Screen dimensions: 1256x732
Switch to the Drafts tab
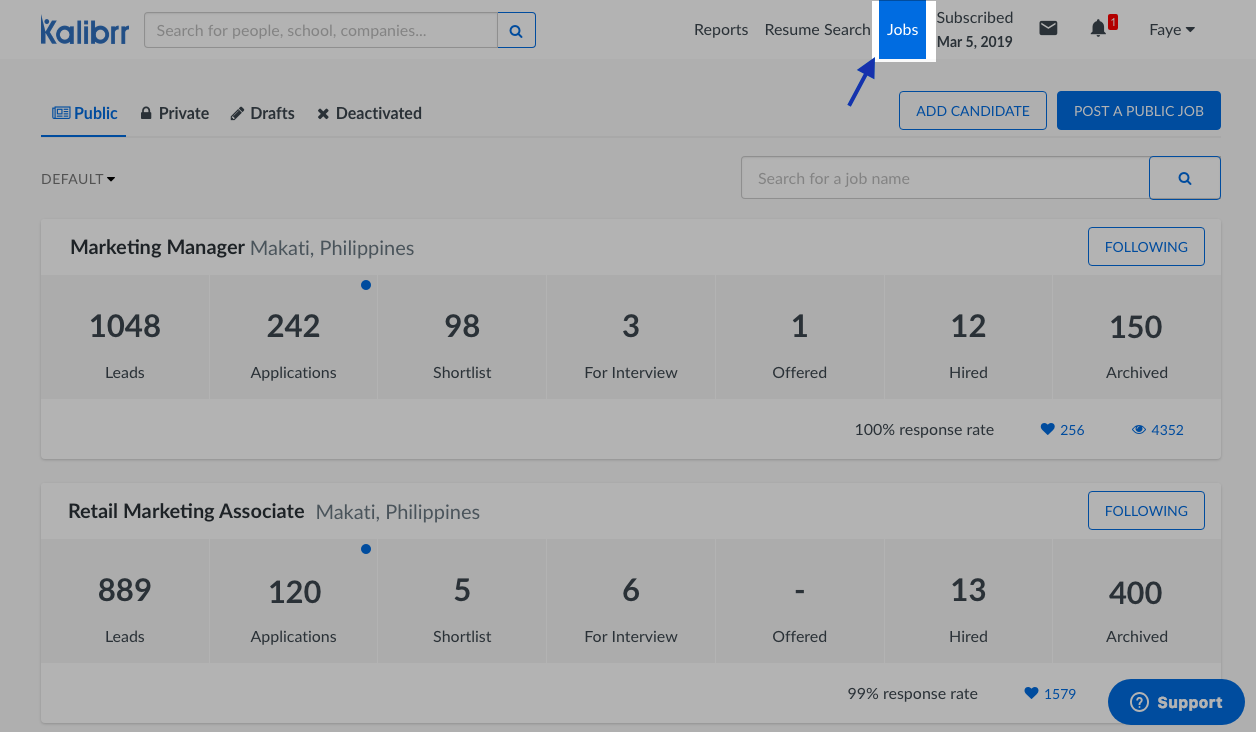(x=263, y=114)
